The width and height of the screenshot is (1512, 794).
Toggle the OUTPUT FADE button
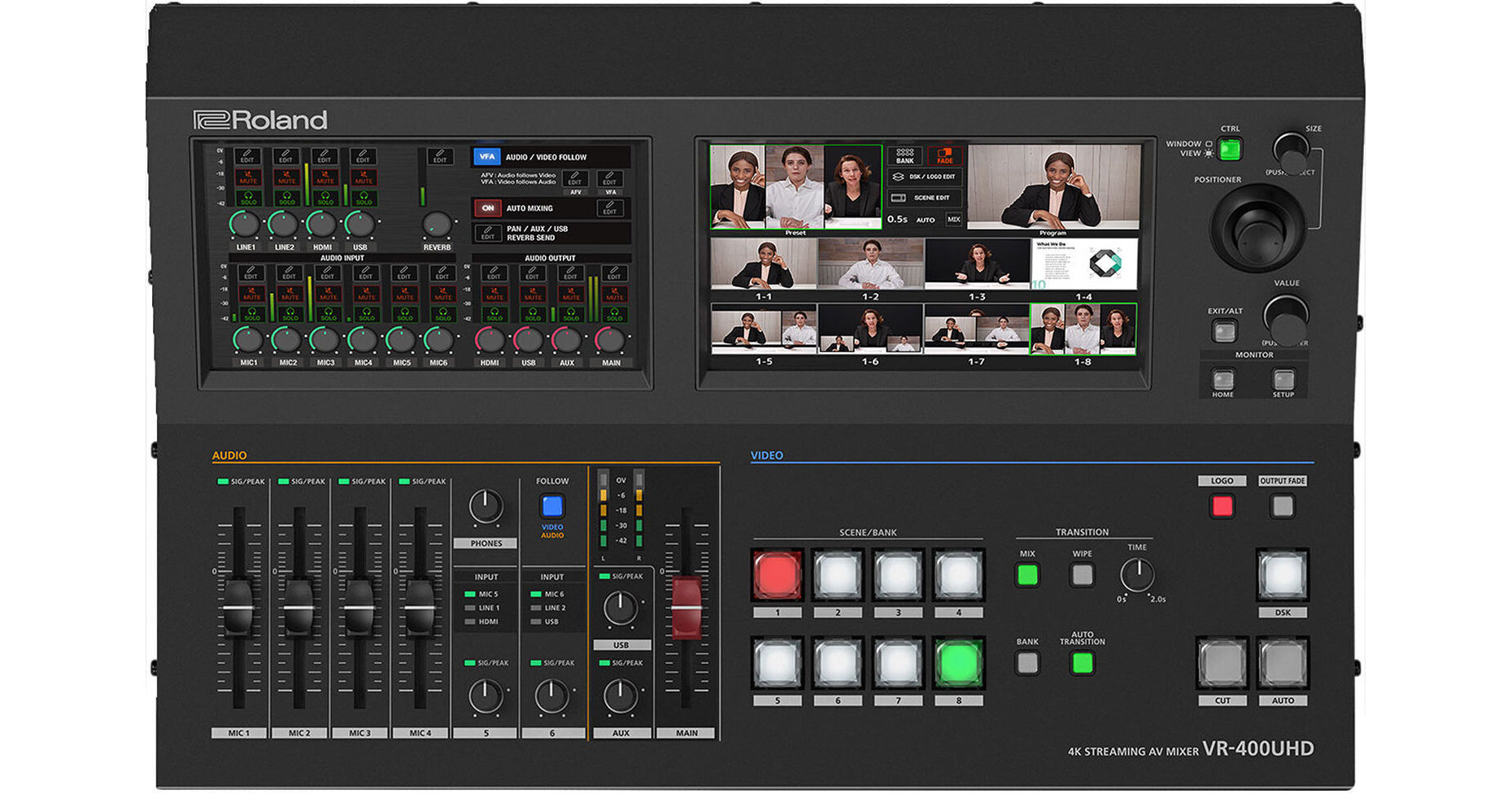coord(1283,507)
